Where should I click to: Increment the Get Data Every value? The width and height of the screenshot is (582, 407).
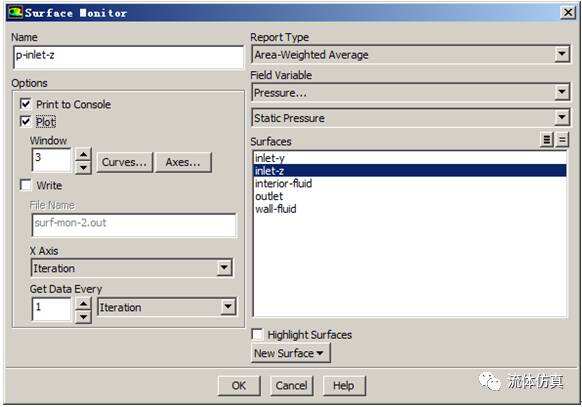[84, 304]
